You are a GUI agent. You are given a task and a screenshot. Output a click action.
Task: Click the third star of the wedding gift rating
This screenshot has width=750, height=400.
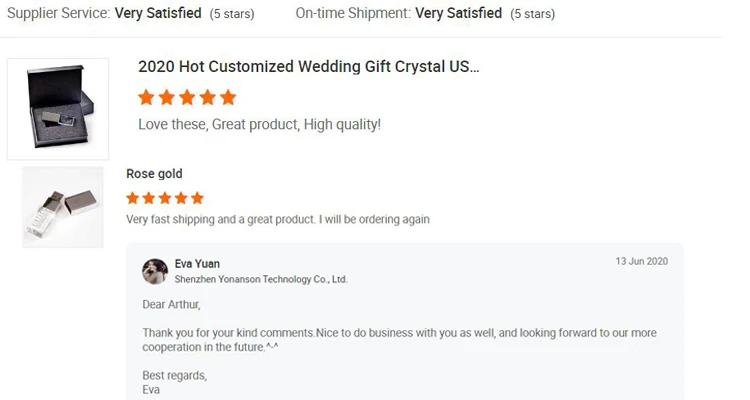click(x=187, y=97)
